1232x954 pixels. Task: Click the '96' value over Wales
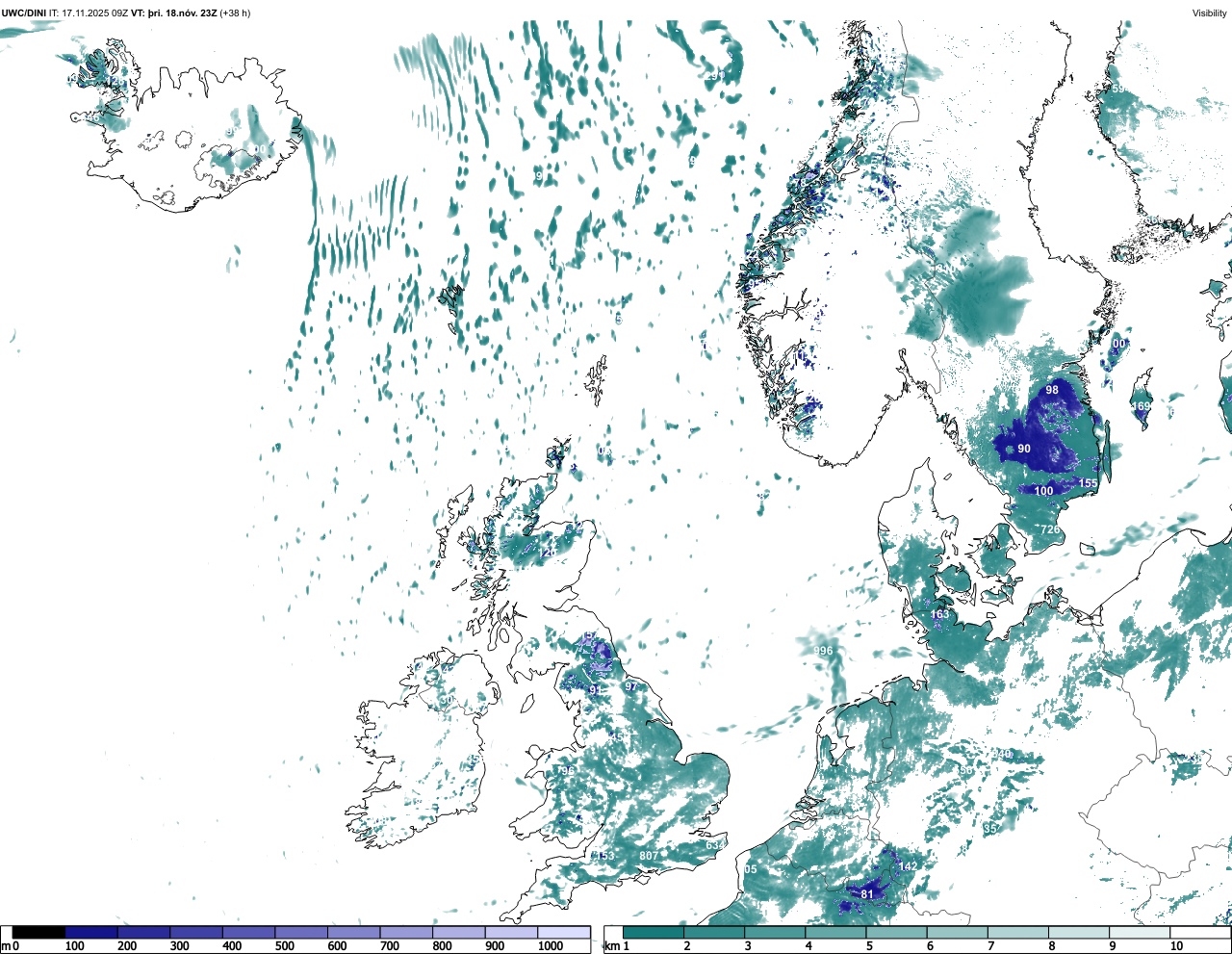[x=567, y=771]
